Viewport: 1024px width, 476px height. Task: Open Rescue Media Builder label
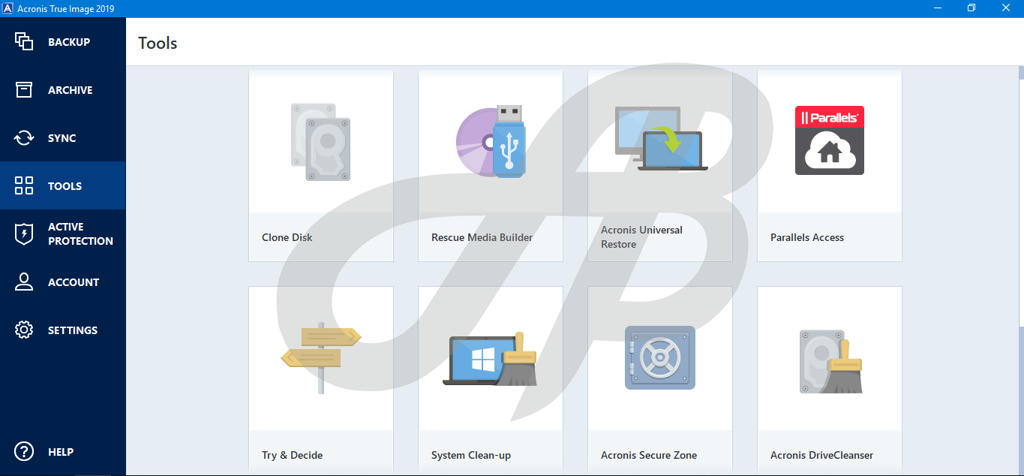pyautogui.click(x=482, y=238)
